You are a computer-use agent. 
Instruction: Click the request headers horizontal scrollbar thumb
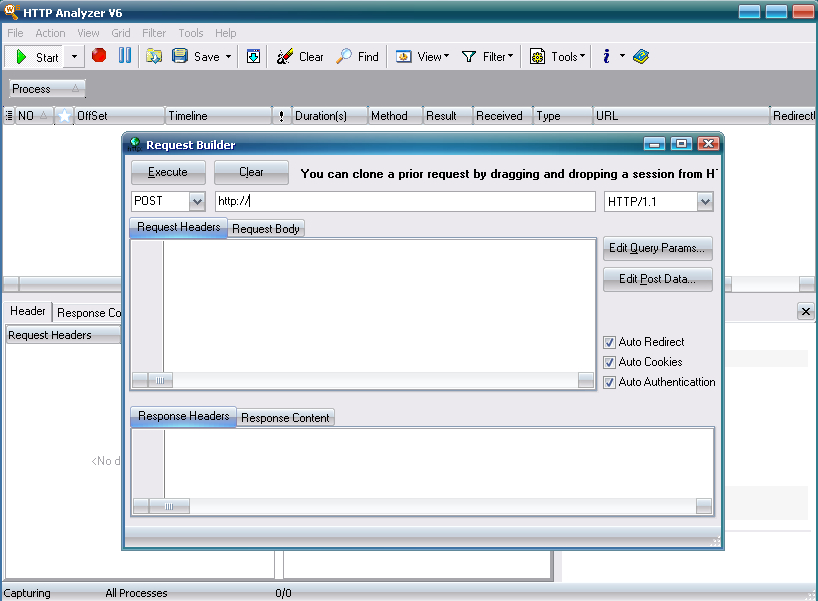tap(160, 380)
